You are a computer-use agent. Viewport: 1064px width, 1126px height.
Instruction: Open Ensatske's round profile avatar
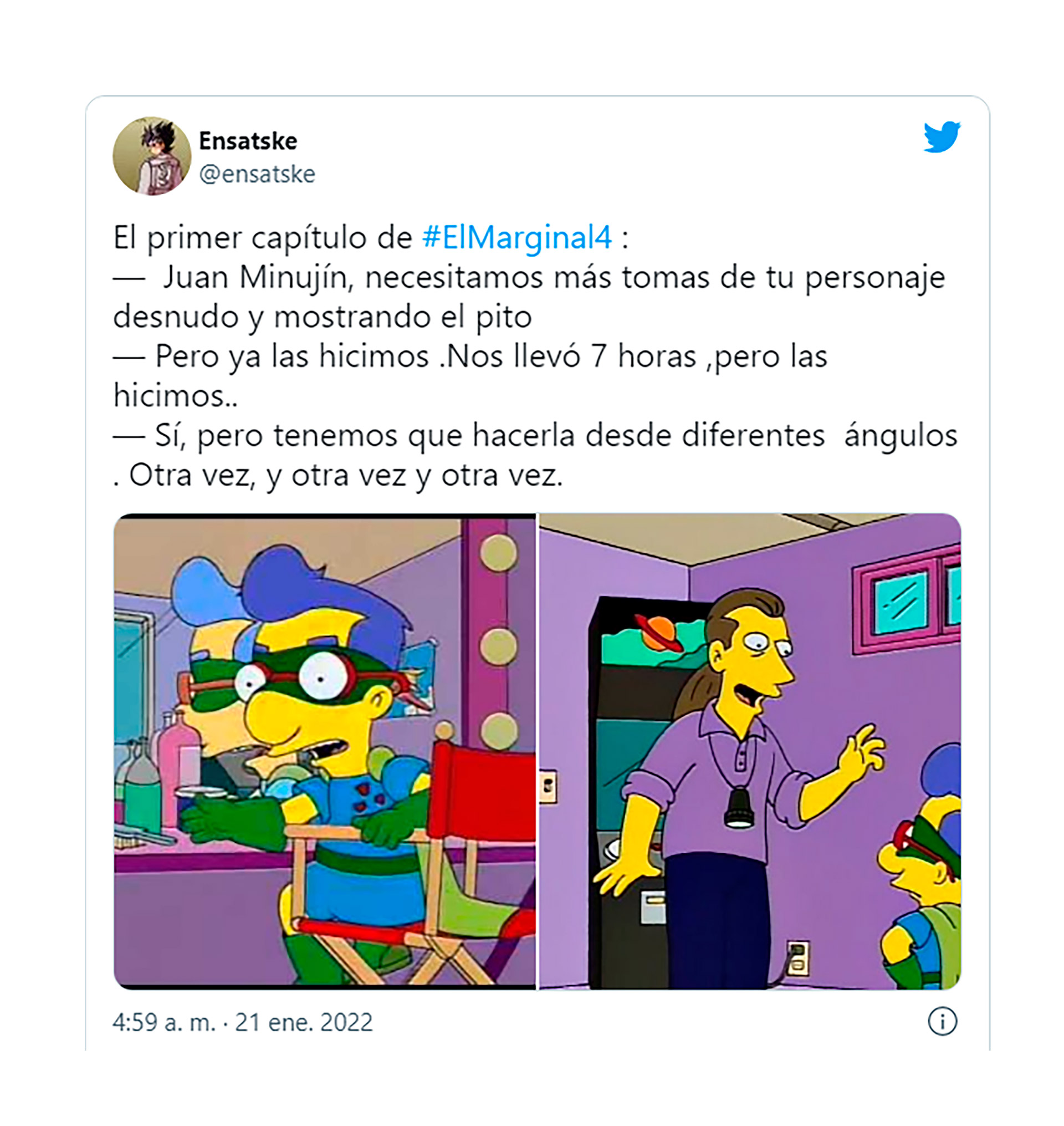click(x=152, y=156)
